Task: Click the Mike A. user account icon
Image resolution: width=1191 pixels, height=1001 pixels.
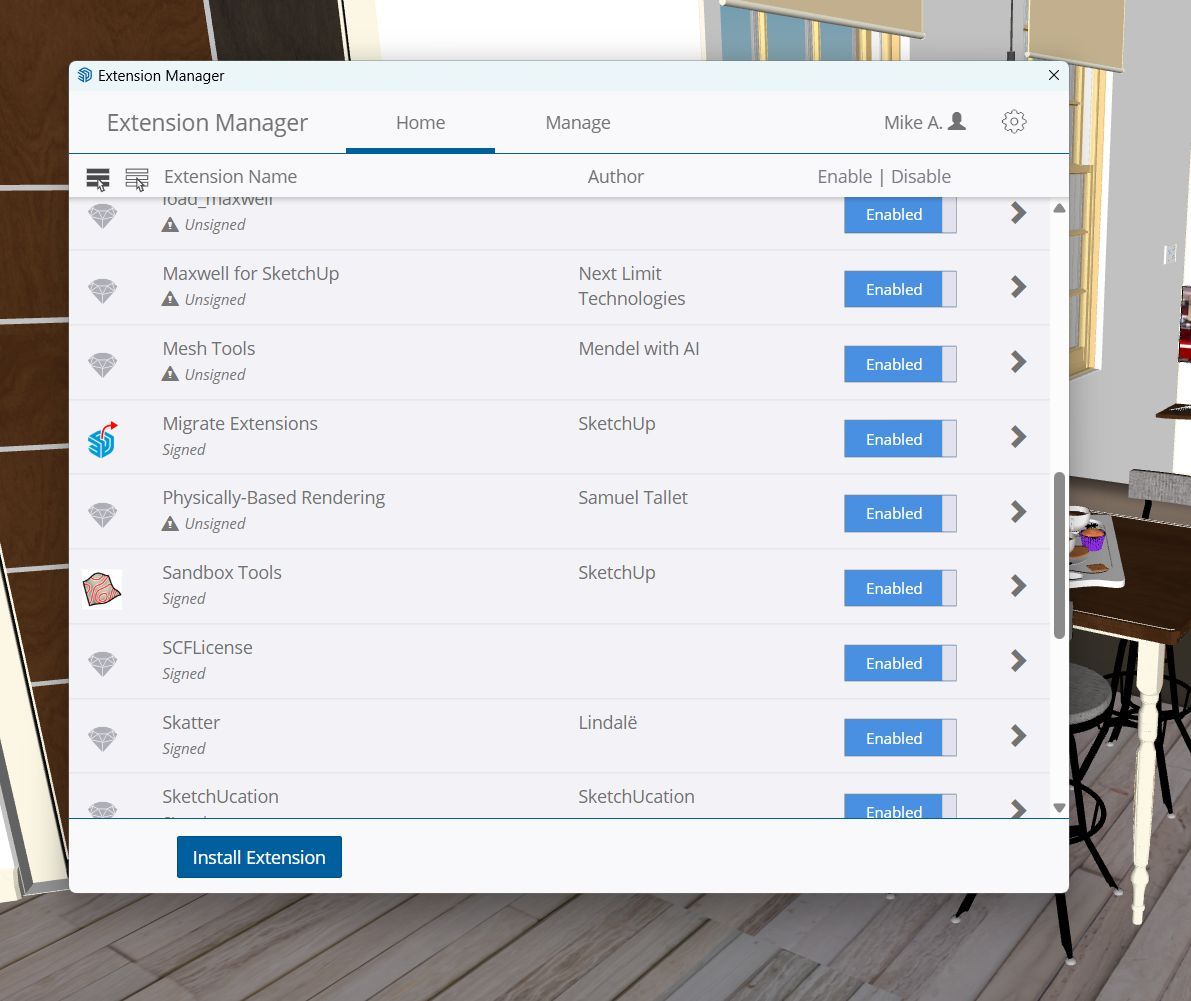Action: point(956,122)
